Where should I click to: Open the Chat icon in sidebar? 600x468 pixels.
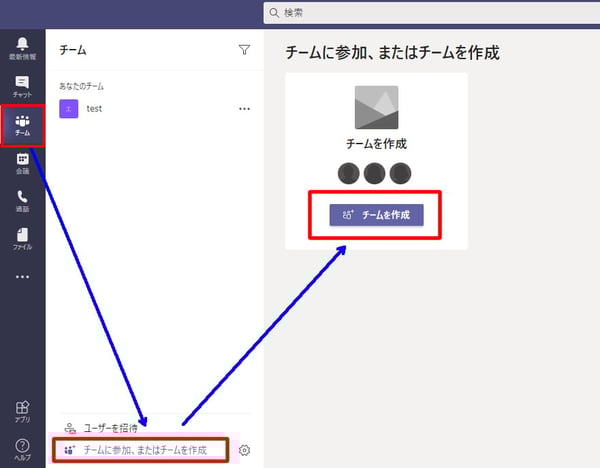click(x=22, y=86)
